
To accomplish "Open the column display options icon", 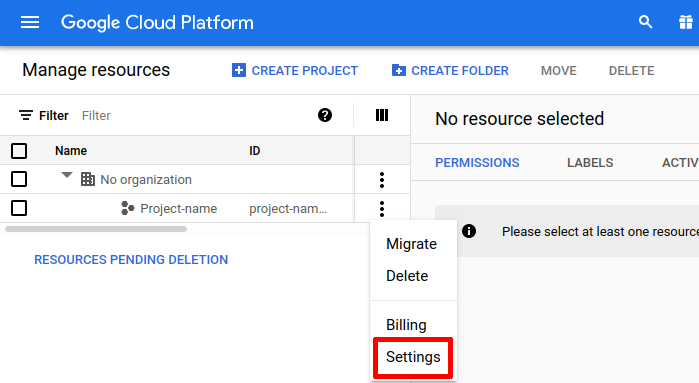I will click(382, 115).
